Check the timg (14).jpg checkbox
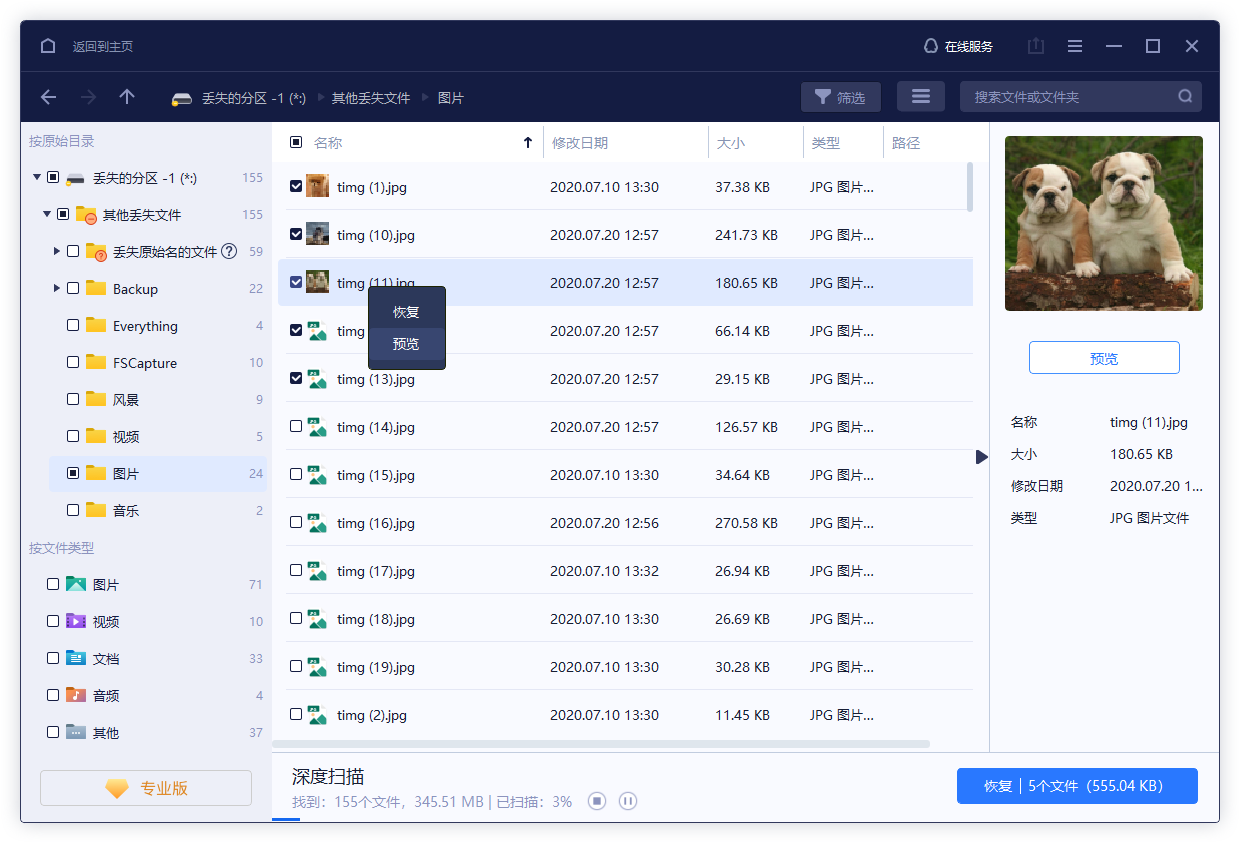 [296, 427]
